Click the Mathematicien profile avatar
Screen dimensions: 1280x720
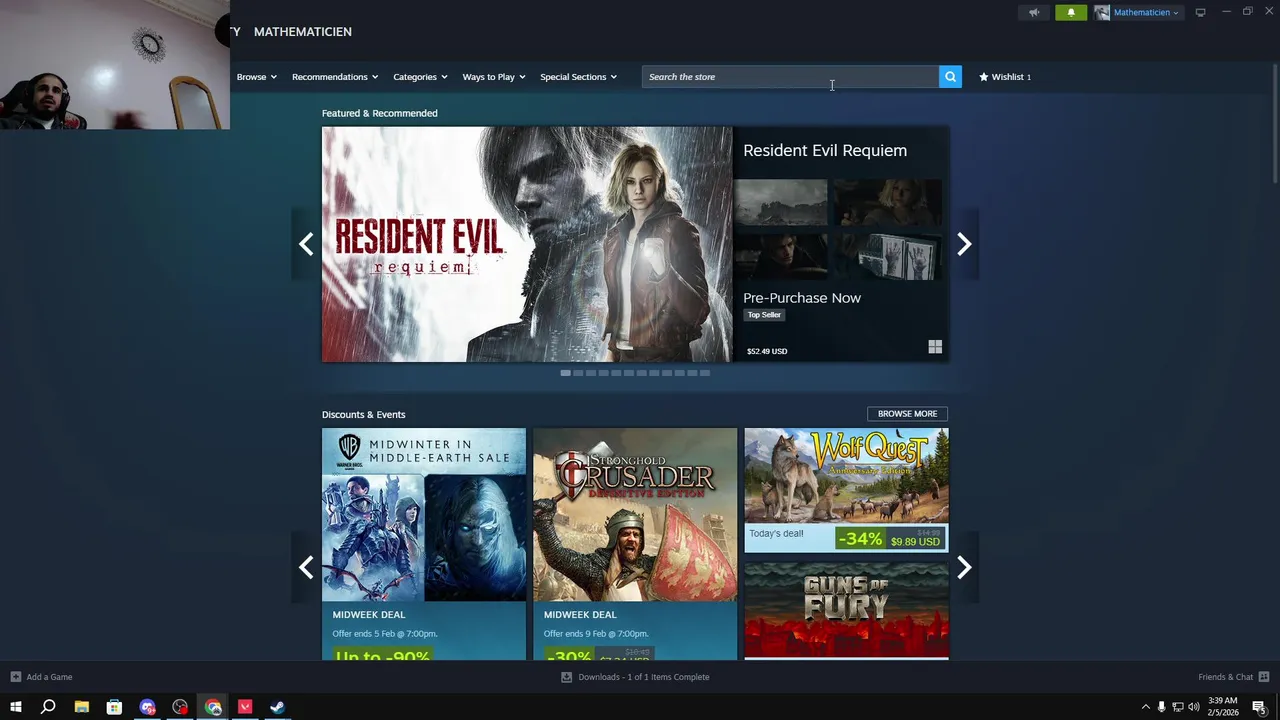[x=1102, y=13]
